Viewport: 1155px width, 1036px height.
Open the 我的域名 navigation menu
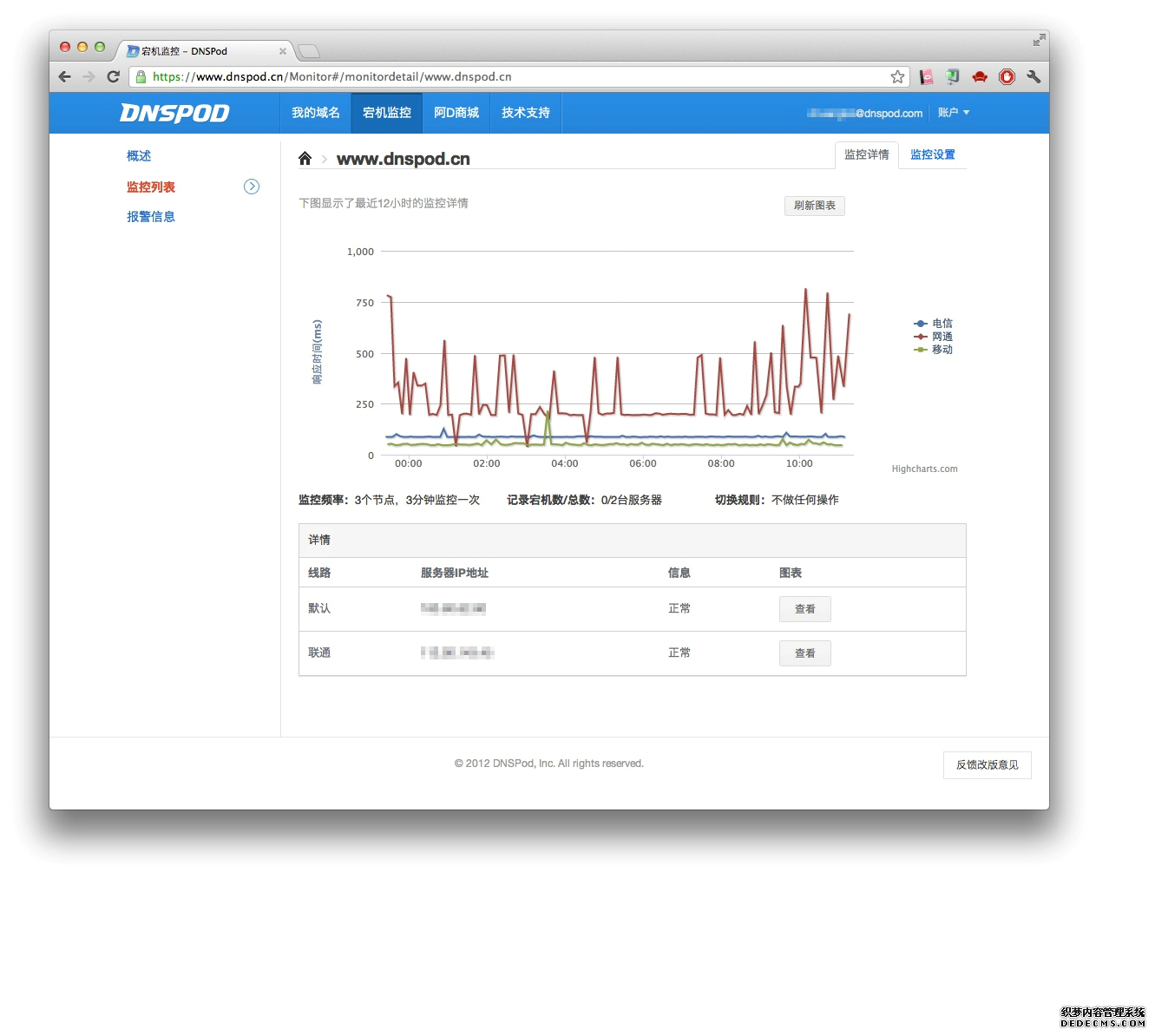pos(316,113)
